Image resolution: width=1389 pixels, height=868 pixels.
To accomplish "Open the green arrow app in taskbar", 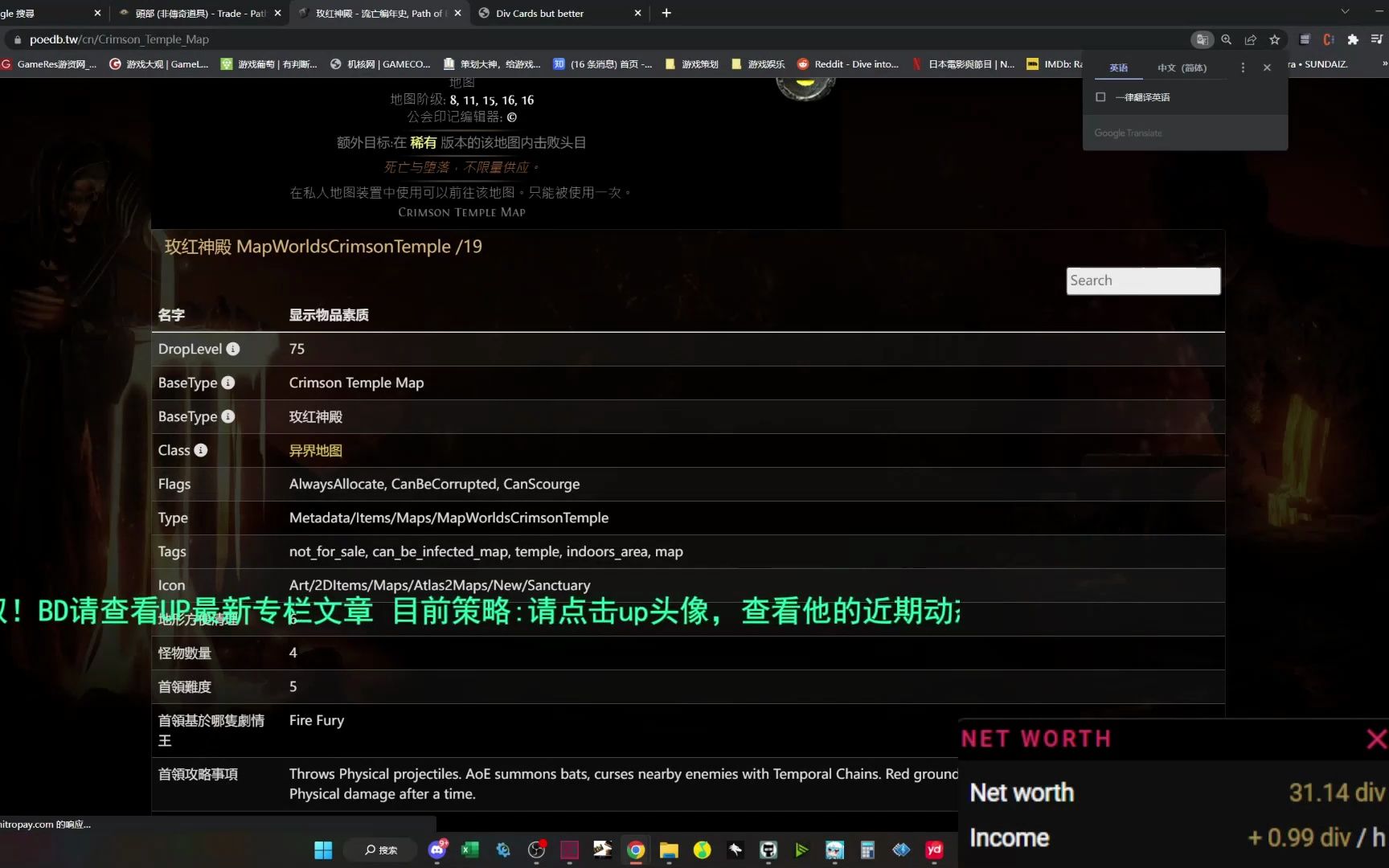I will point(801,850).
